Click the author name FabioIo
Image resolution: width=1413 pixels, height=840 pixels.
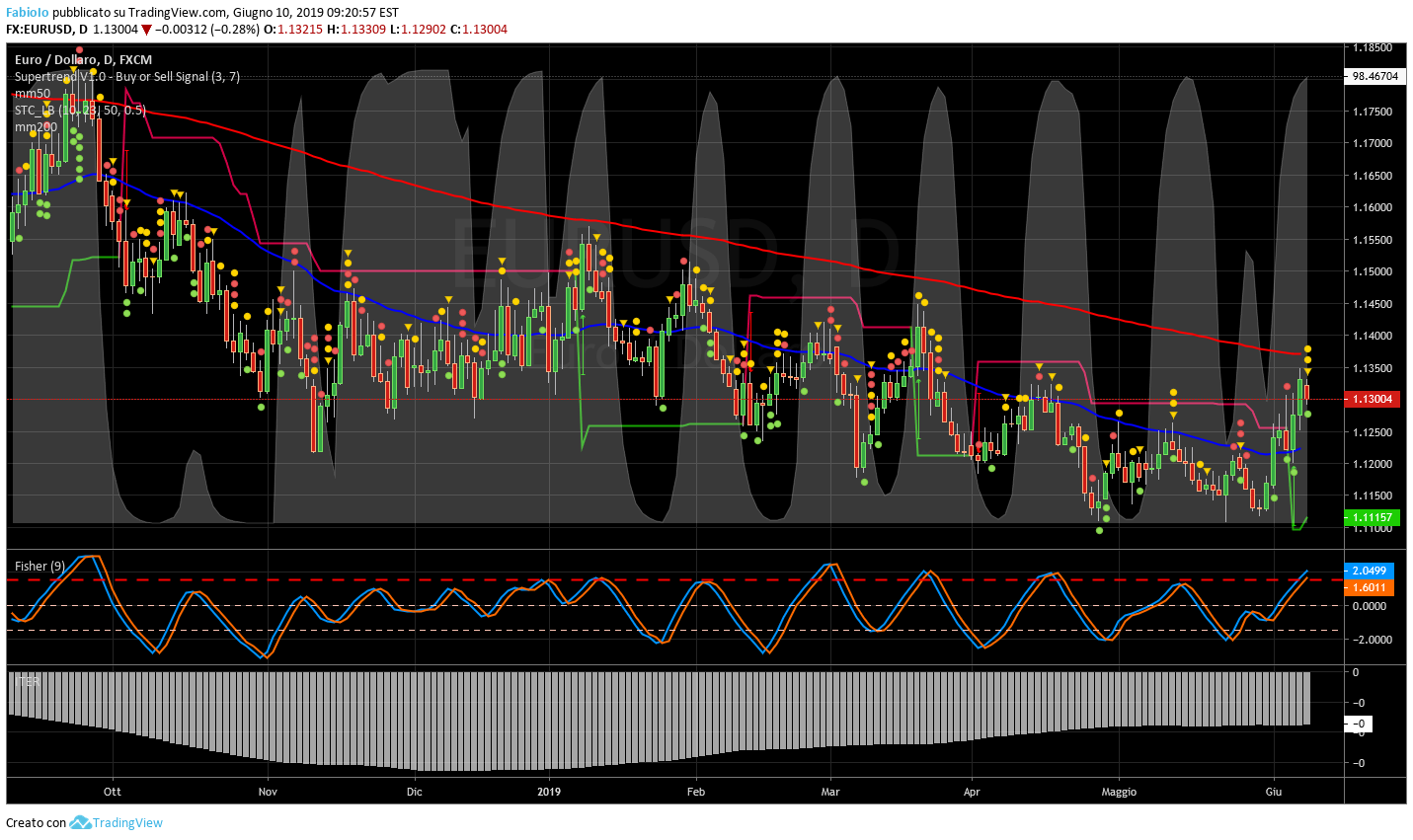point(28,13)
